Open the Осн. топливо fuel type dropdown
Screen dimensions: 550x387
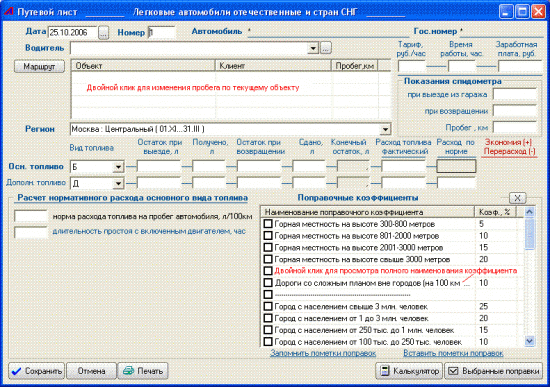[118, 167]
